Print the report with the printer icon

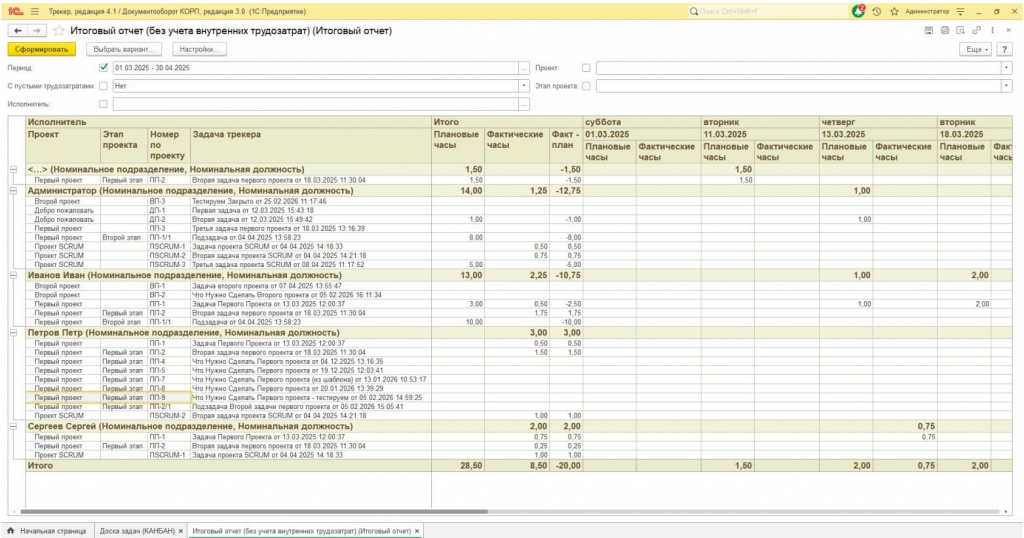point(944,31)
